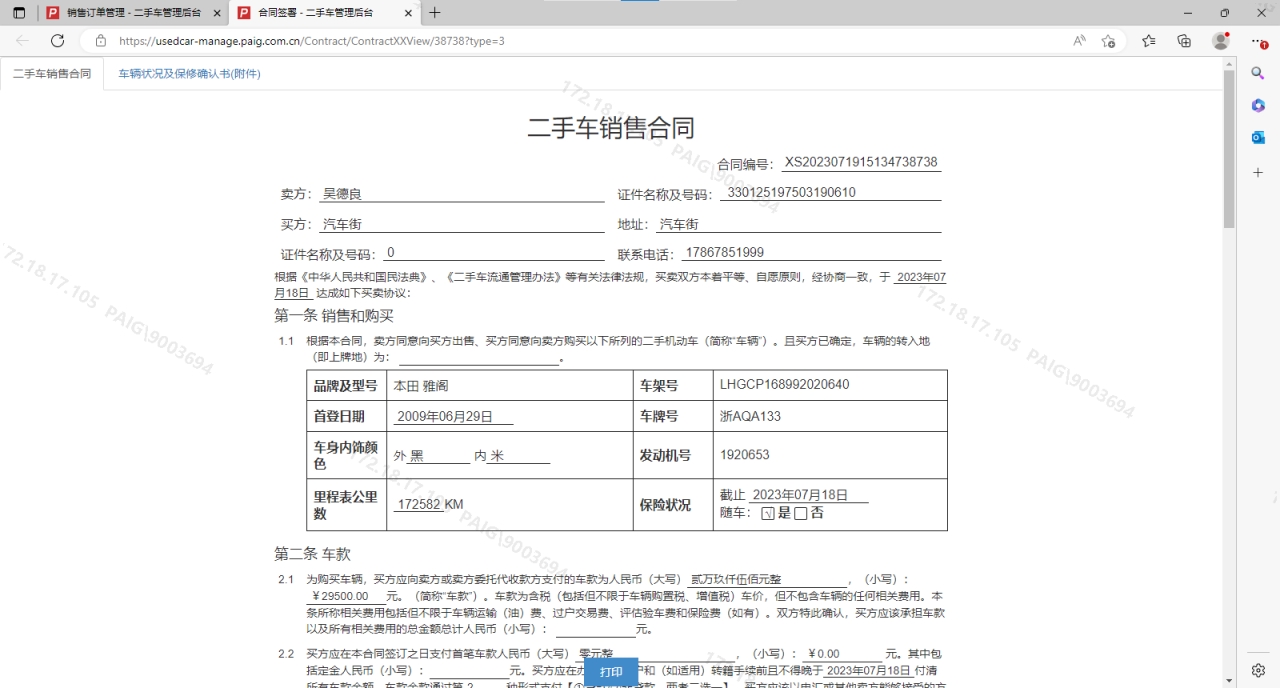Click phone number 17867851999
This screenshot has height=688, width=1280.
tap(725, 253)
